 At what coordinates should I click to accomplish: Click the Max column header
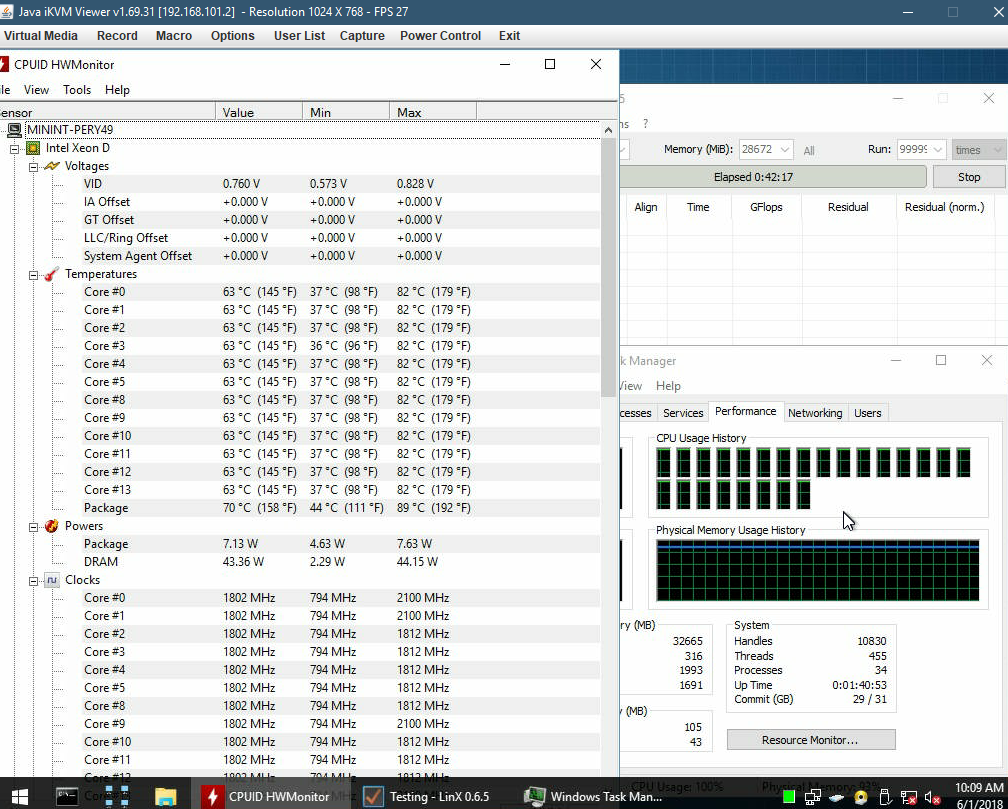pyautogui.click(x=433, y=113)
